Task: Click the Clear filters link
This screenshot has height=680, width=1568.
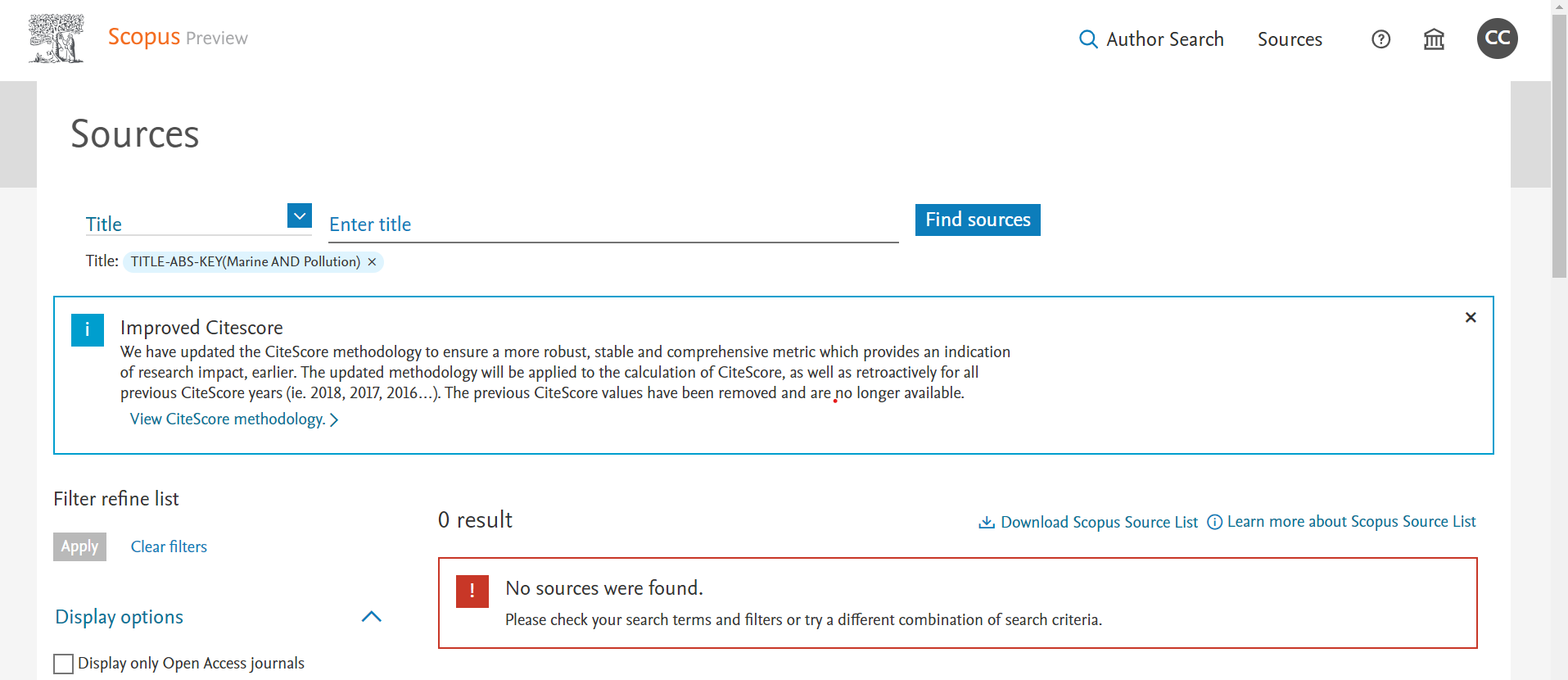Action: (169, 547)
